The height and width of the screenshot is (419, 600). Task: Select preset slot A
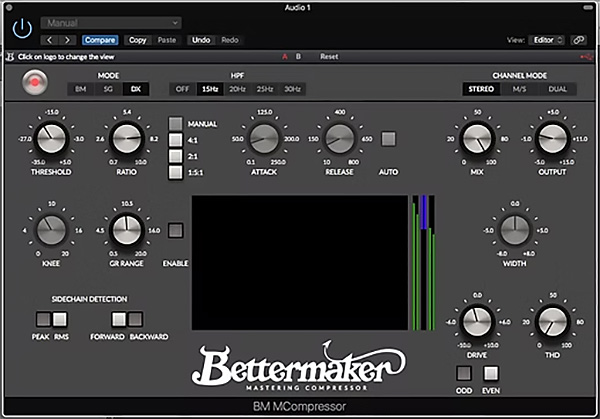285,57
